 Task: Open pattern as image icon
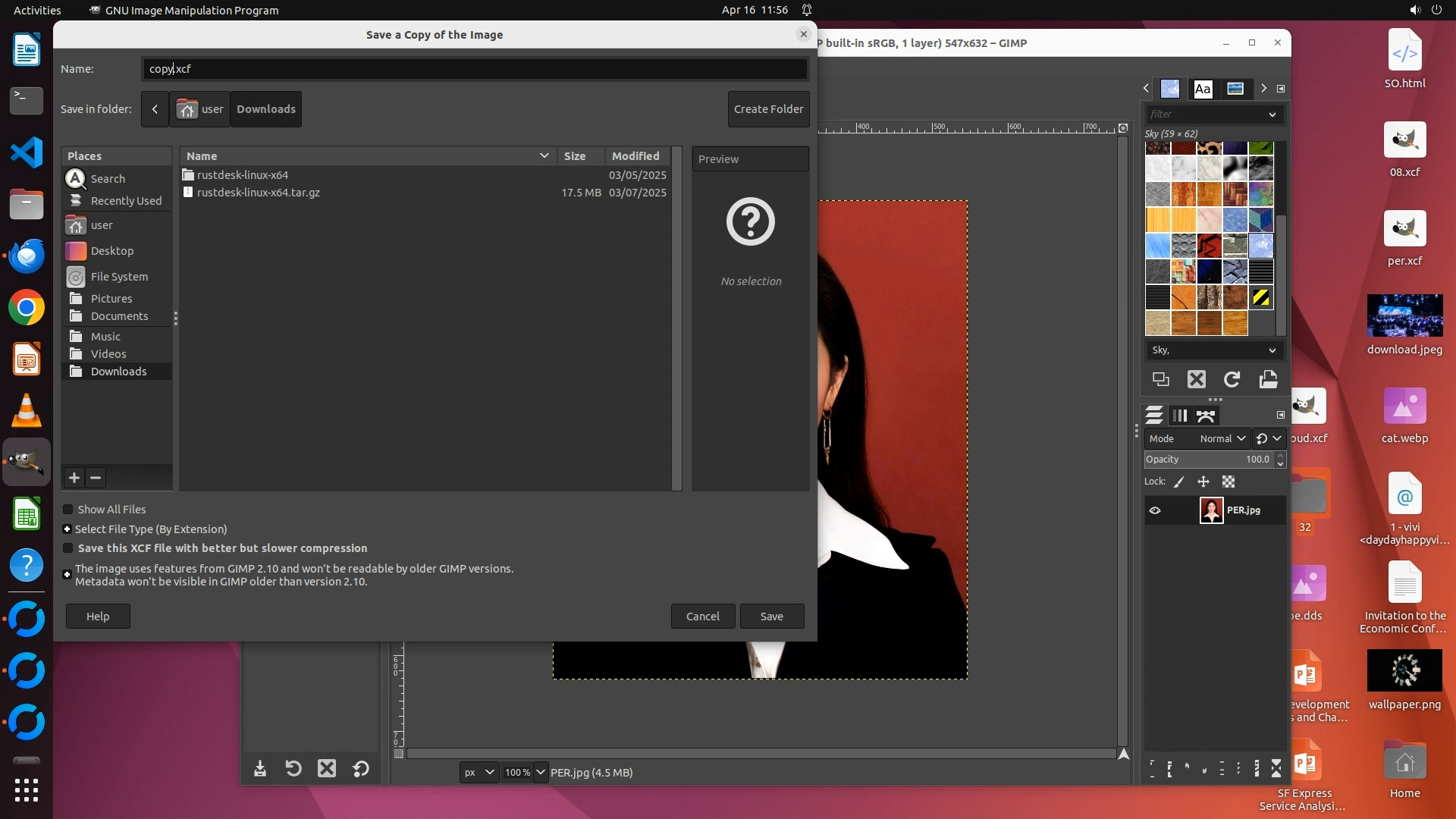(1268, 379)
